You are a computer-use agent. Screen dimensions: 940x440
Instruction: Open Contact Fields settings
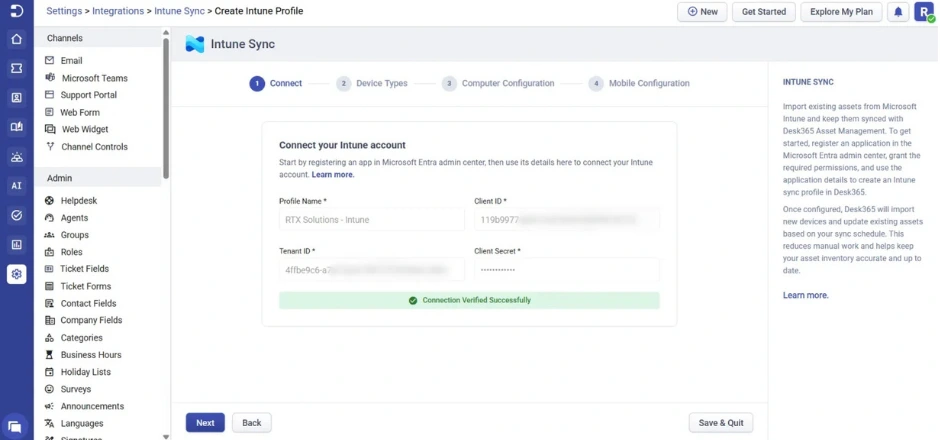pyautogui.click(x=88, y=303)
